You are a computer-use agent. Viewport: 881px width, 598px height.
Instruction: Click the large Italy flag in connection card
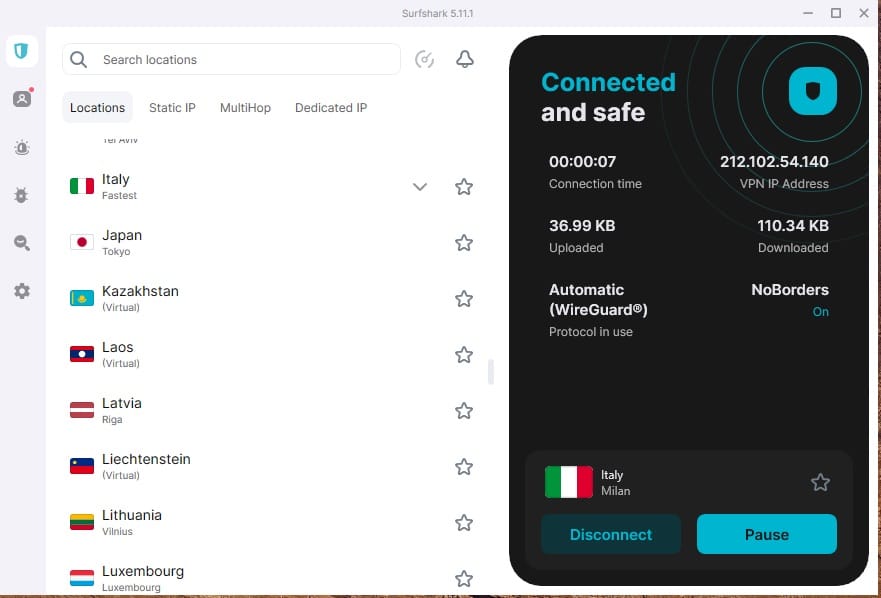point(569,482)
